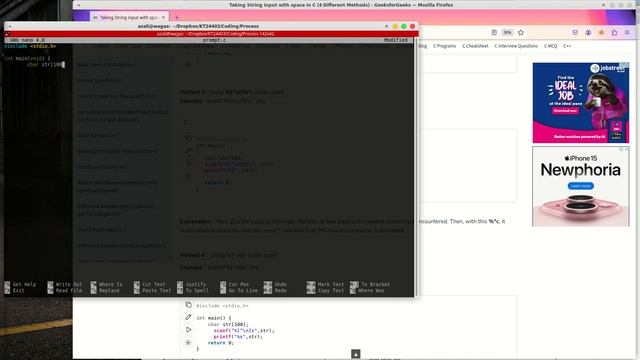Click nano 'Get Help' shortcut label
This screenshot has width=640, height=360.
24,284
